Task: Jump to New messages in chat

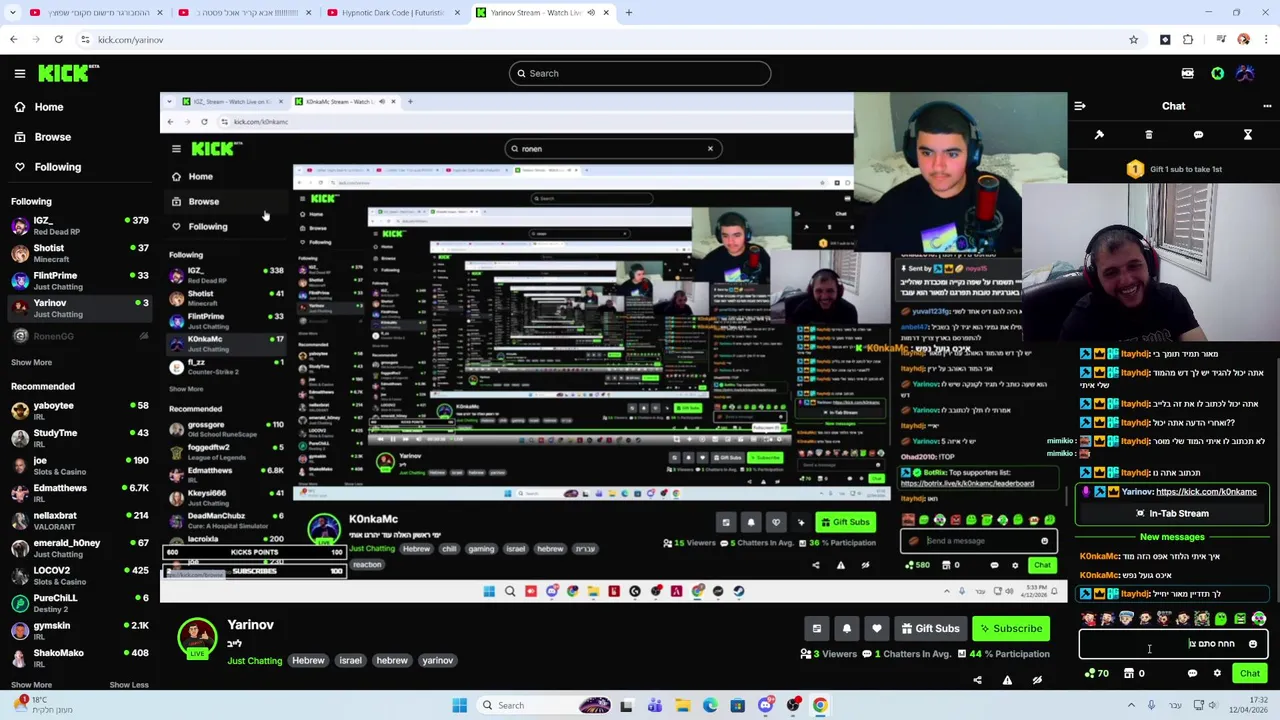Action: (x=1172, y=537)
